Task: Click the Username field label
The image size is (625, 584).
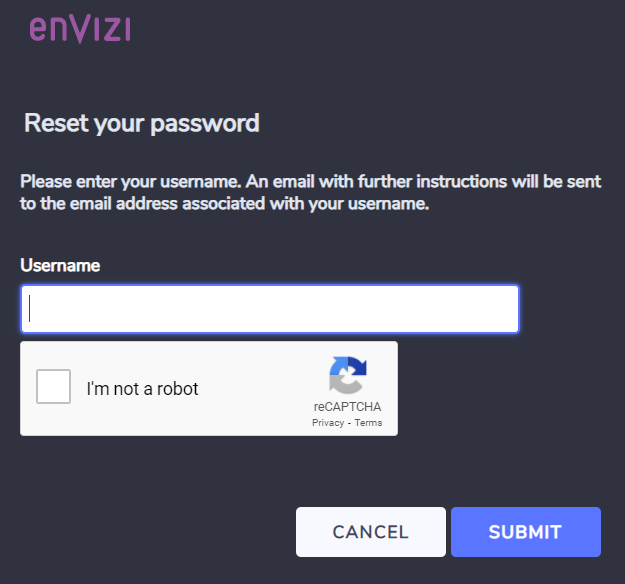Action: click(x=60, y=265)
